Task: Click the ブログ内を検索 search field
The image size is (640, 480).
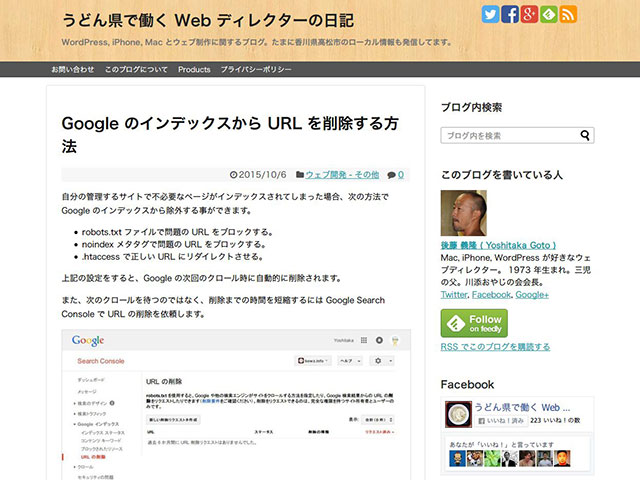Action: pyautogui.click(x=517, y=136)
